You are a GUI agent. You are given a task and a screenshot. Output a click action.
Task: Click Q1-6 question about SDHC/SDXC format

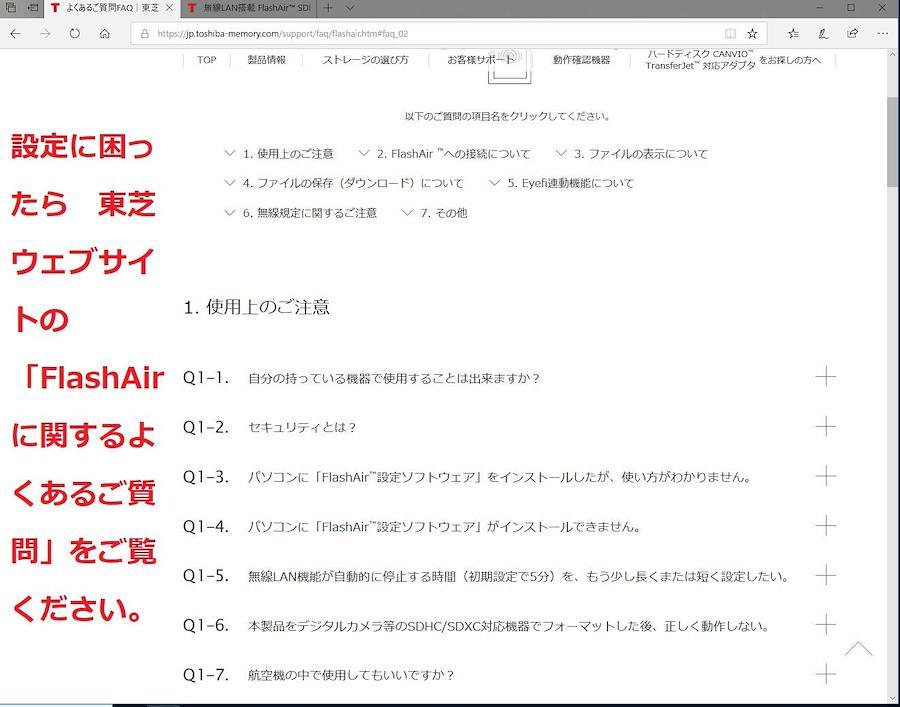coord(509,626)
